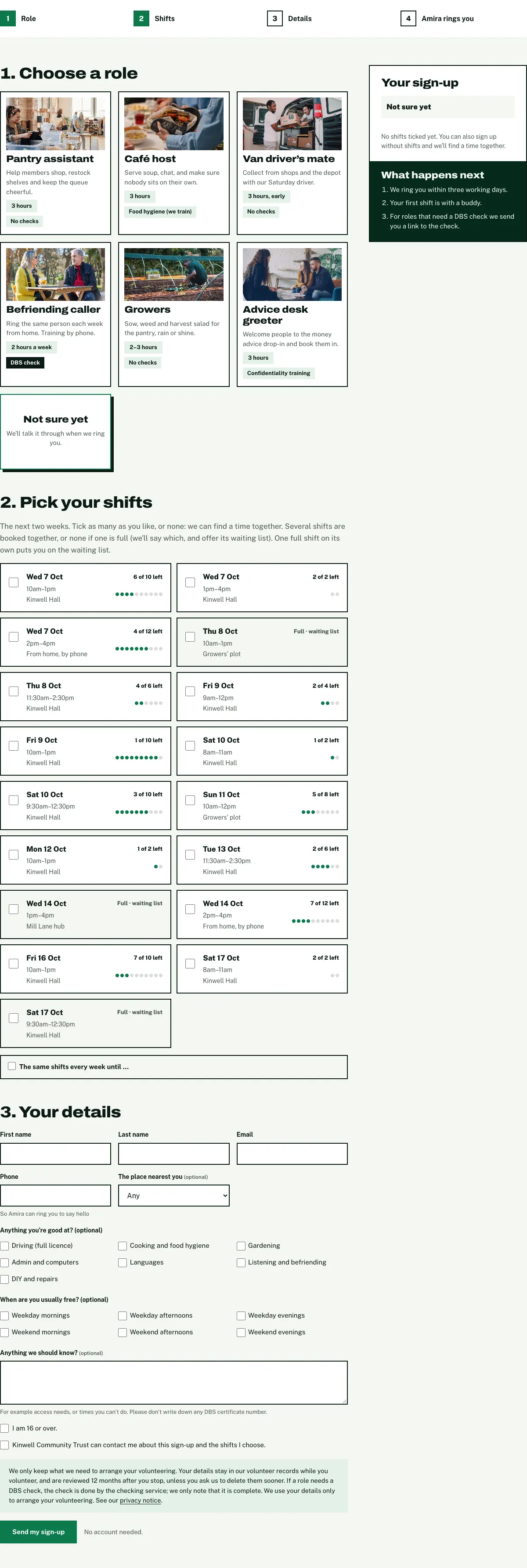
Task: Click the Confidentiality training tag
Action: coord(279,373)
